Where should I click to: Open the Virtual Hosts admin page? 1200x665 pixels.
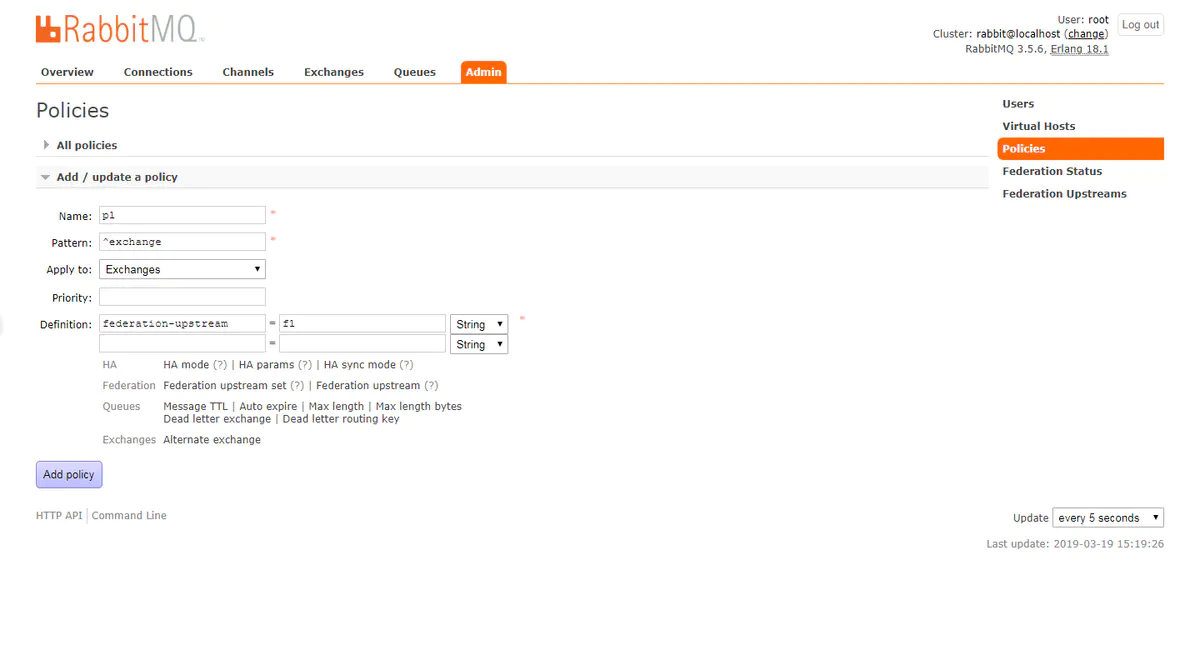[1039, 126]
